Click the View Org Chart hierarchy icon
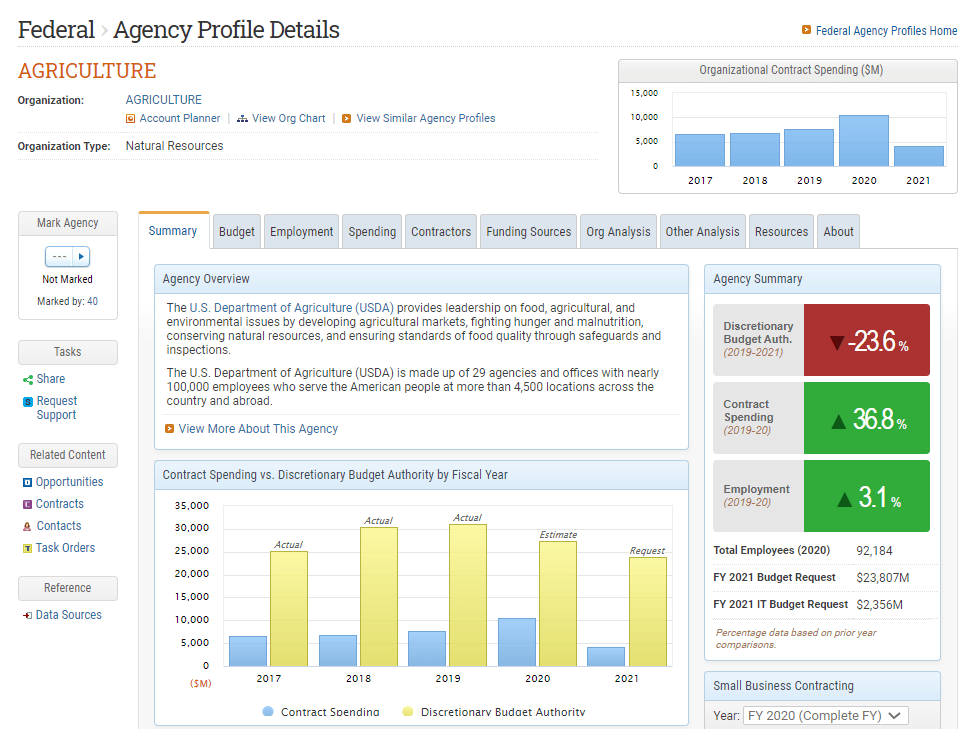The width and height of the screenshot is (976, 729). 242,118
